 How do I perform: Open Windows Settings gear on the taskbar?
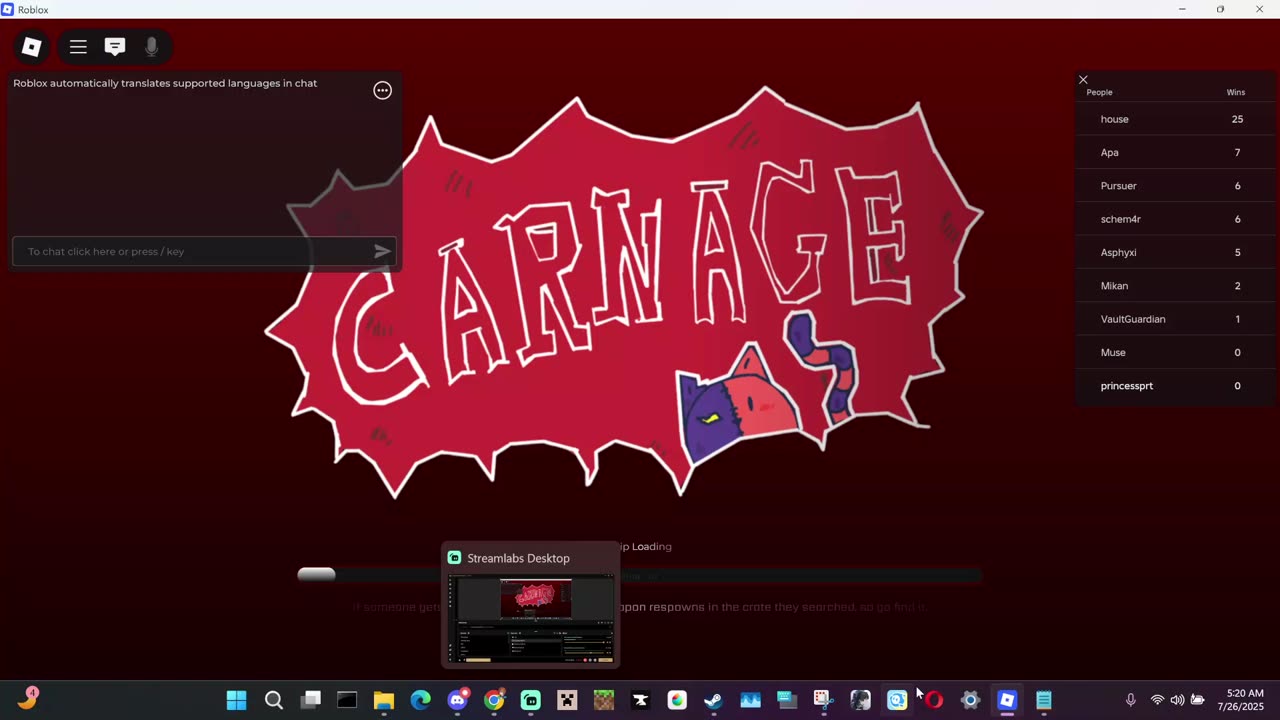970,700
